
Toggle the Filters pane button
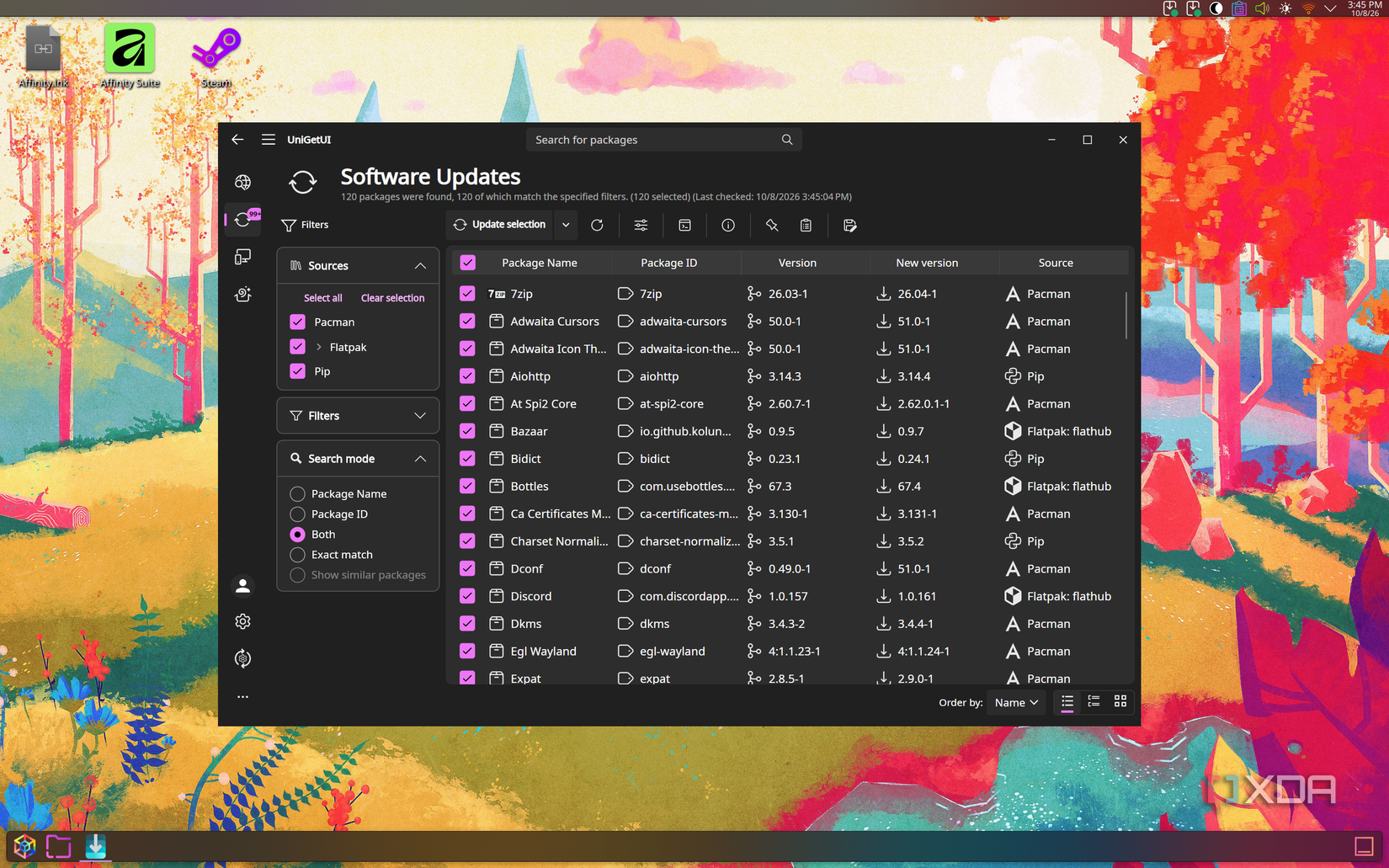pos(305,225)
